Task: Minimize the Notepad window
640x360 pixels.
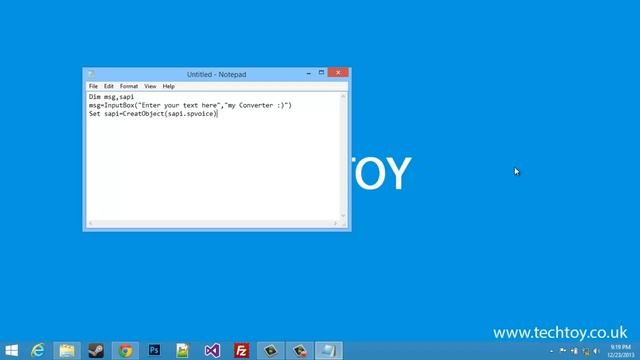Action: click(x=309, y=73)
